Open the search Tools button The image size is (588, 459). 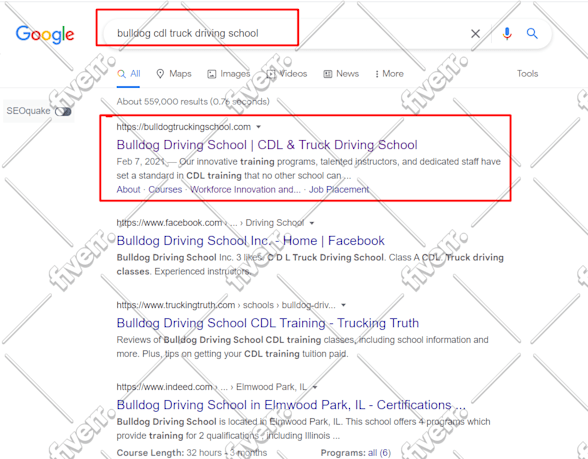pyautogui.click(x=527, y=74)
